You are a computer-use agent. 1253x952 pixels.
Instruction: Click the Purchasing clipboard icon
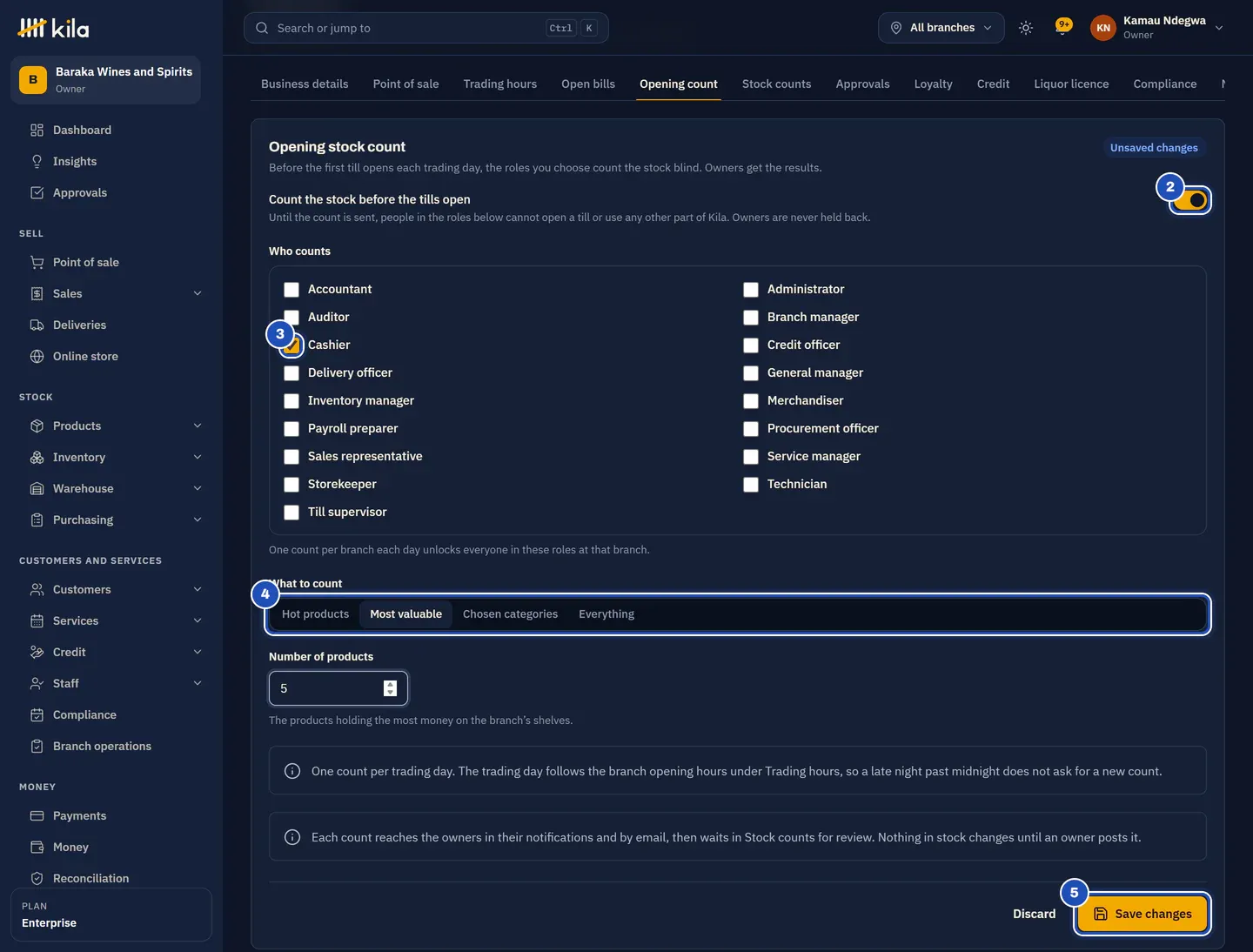point(37,520)
